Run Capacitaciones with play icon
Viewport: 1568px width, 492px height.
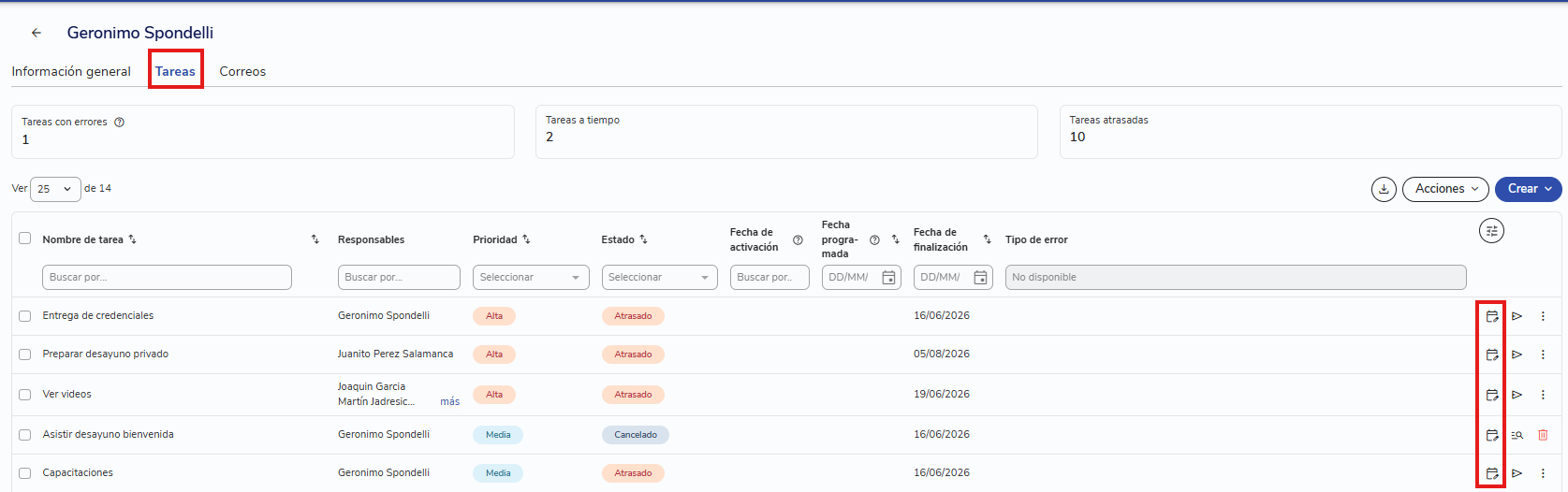coord(1517,473)
